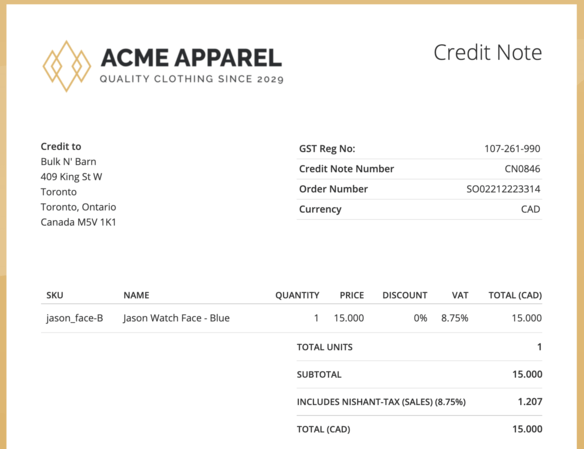The height and width of the screenshot is (449, 584).
Task: Click the Credit Note Number label
Action: 346,169
